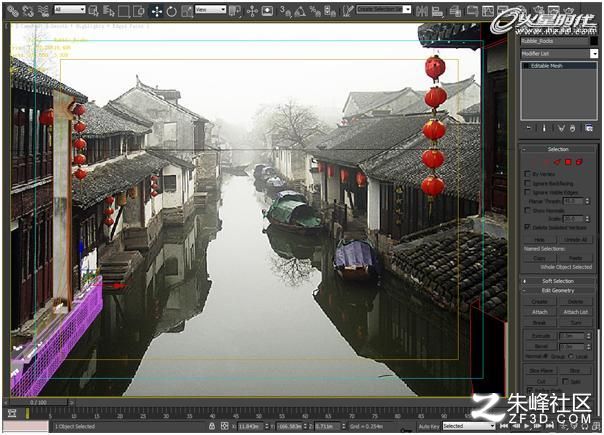This screenshot has height=435, width=604.
Task: Click the Mirror tool icon
Action: [422, 11]
